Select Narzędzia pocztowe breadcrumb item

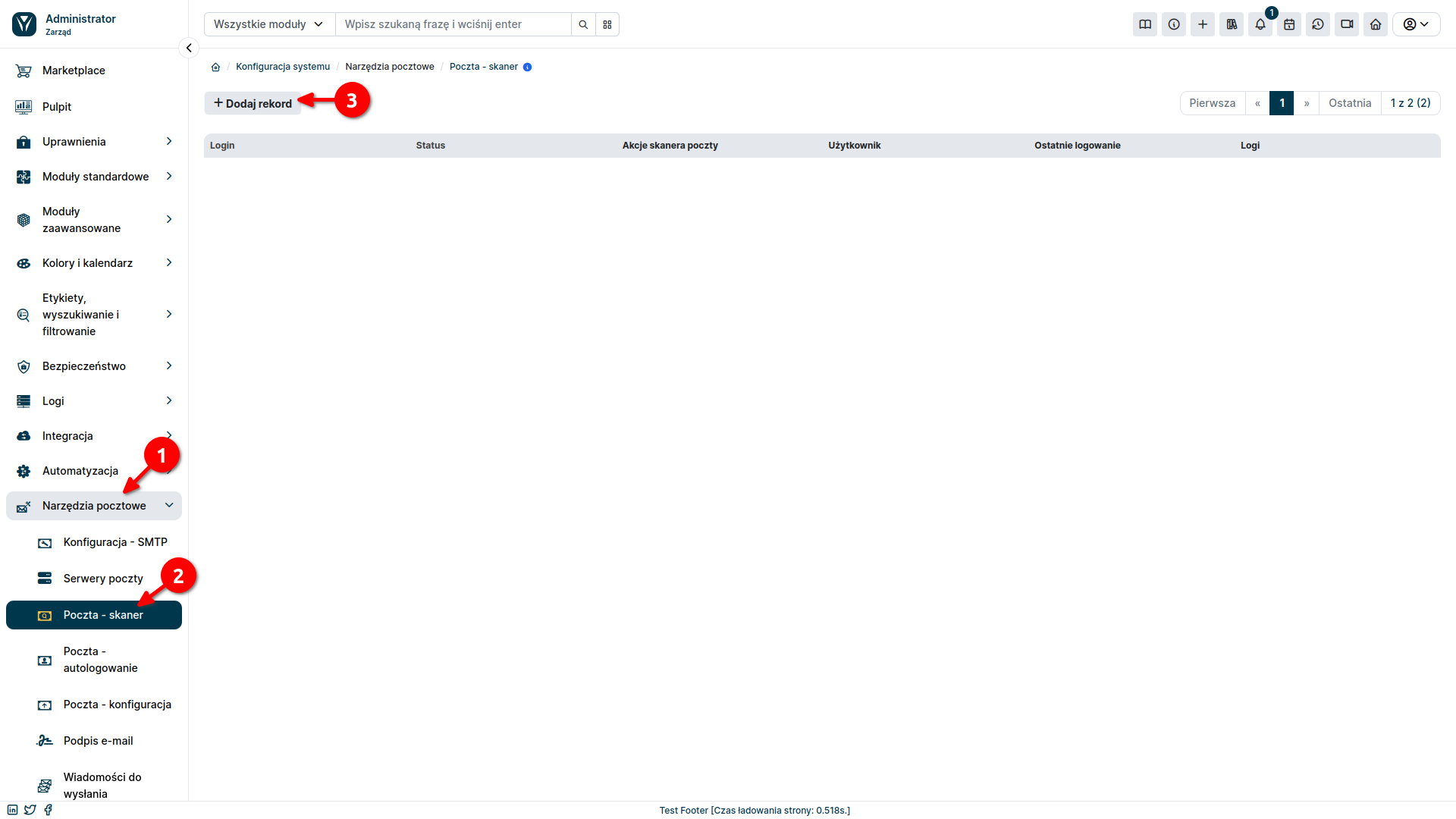tap(389, 66)
